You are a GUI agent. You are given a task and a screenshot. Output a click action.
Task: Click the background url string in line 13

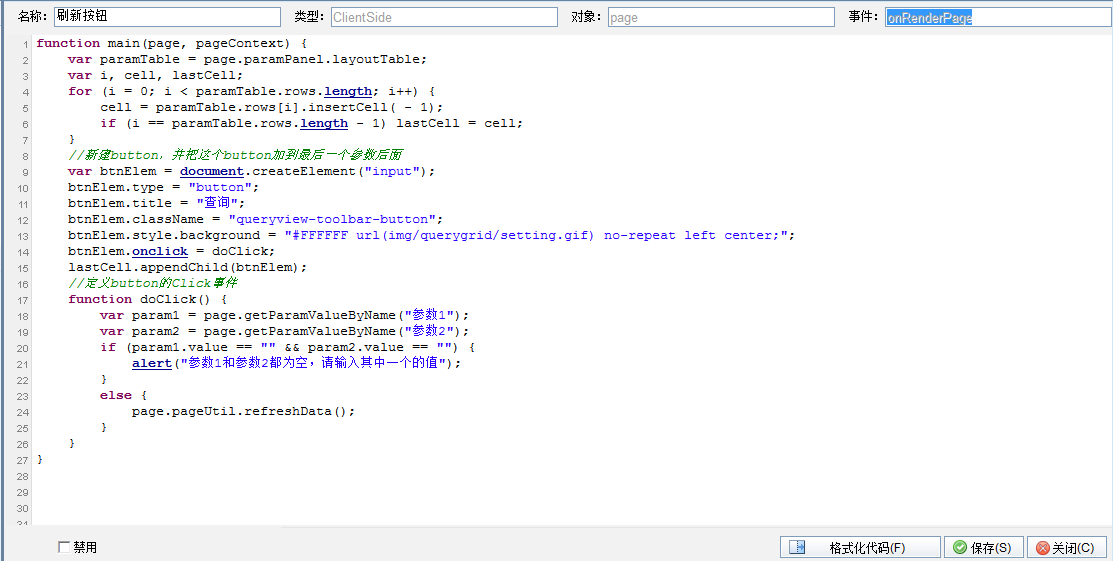pos(536,235)
